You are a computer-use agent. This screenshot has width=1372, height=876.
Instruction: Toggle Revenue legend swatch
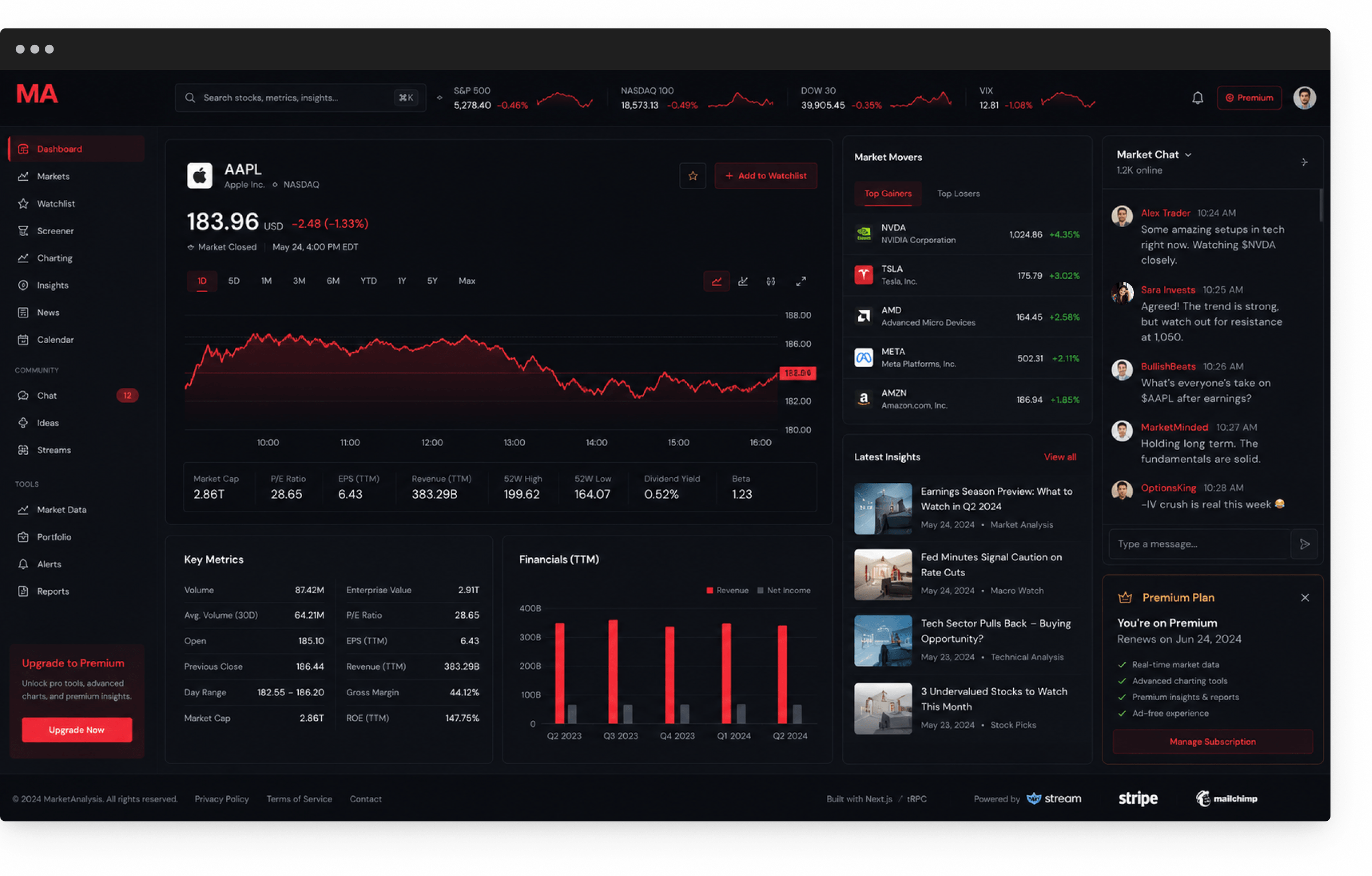click(x=710, y=591)
